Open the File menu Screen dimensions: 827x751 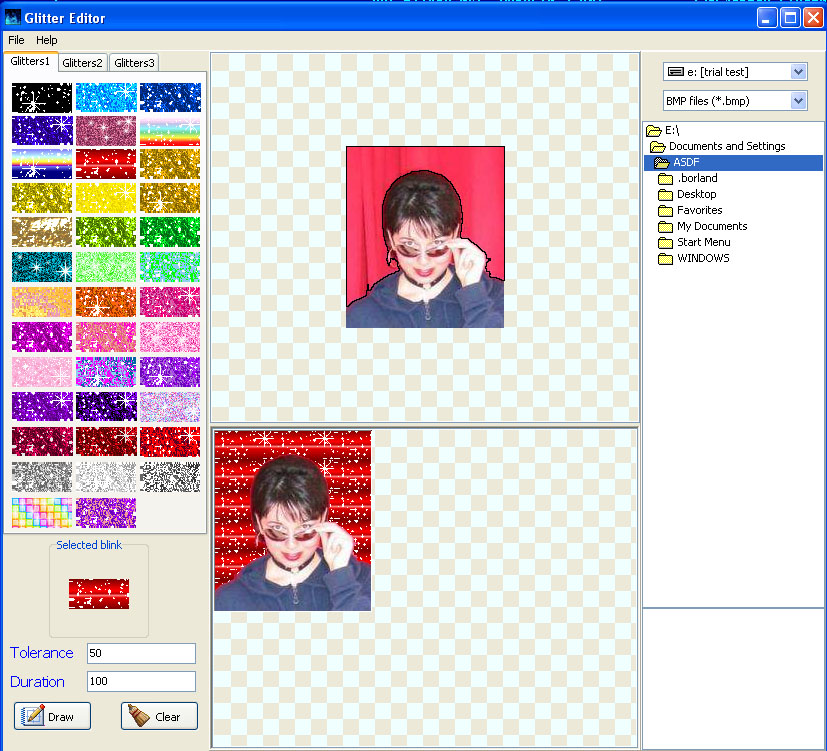tap(15, 40)
